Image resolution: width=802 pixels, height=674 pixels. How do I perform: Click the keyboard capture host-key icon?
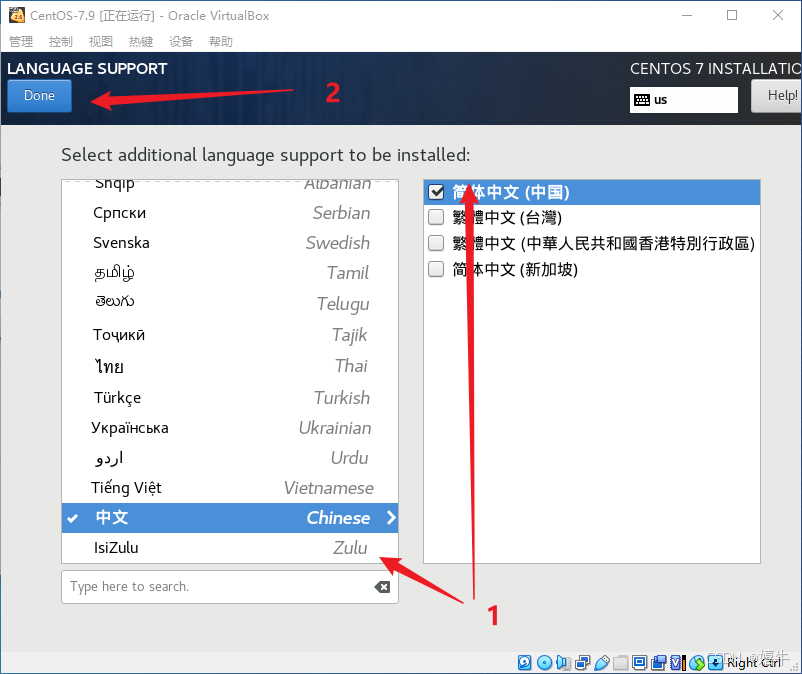(x=716, y=663)
